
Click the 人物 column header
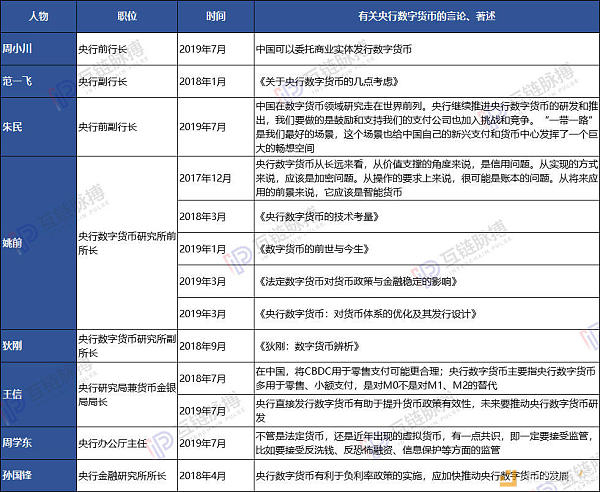tap(38, 16)
